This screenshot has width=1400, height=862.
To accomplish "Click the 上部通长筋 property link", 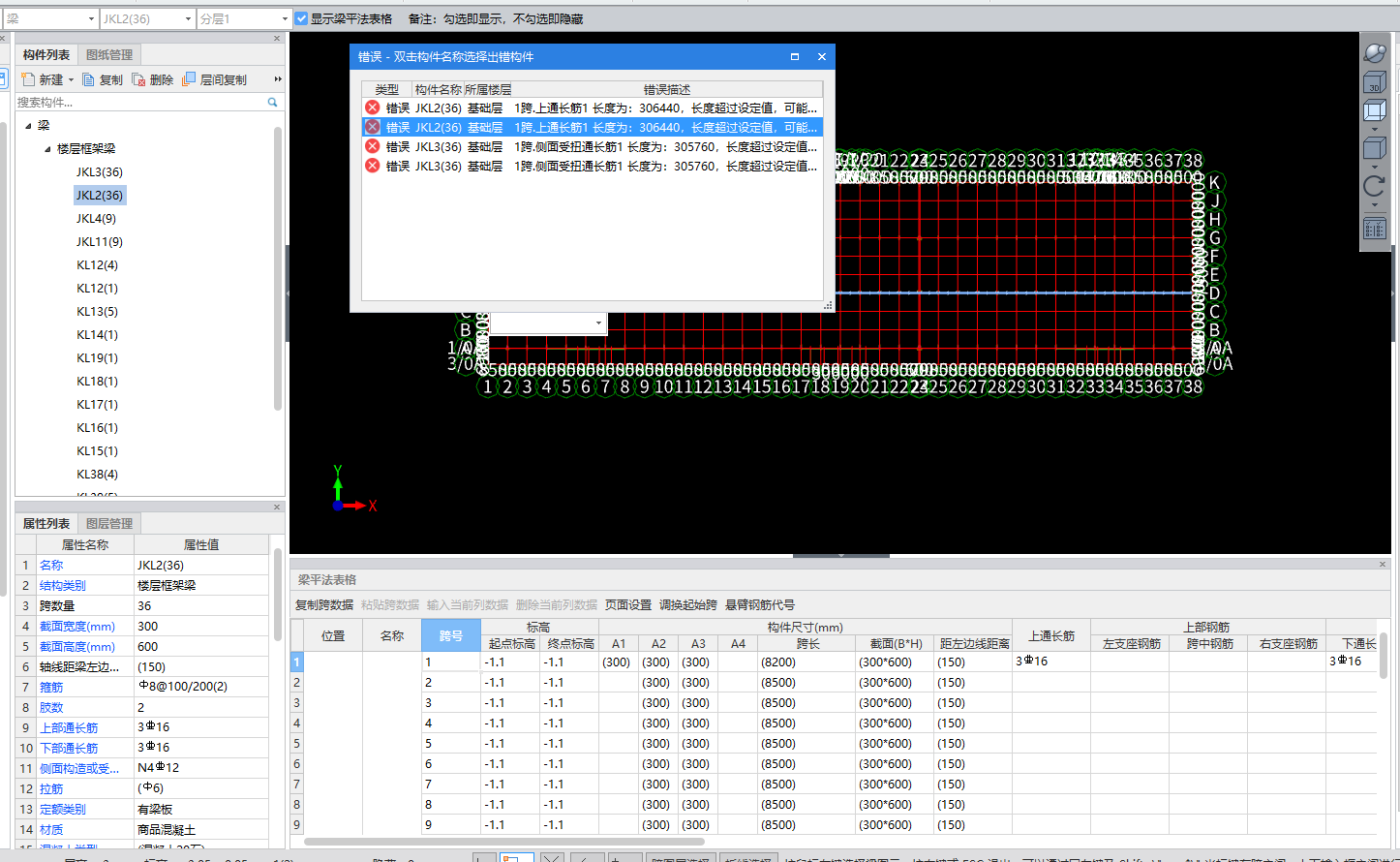I will pos(69,727).
